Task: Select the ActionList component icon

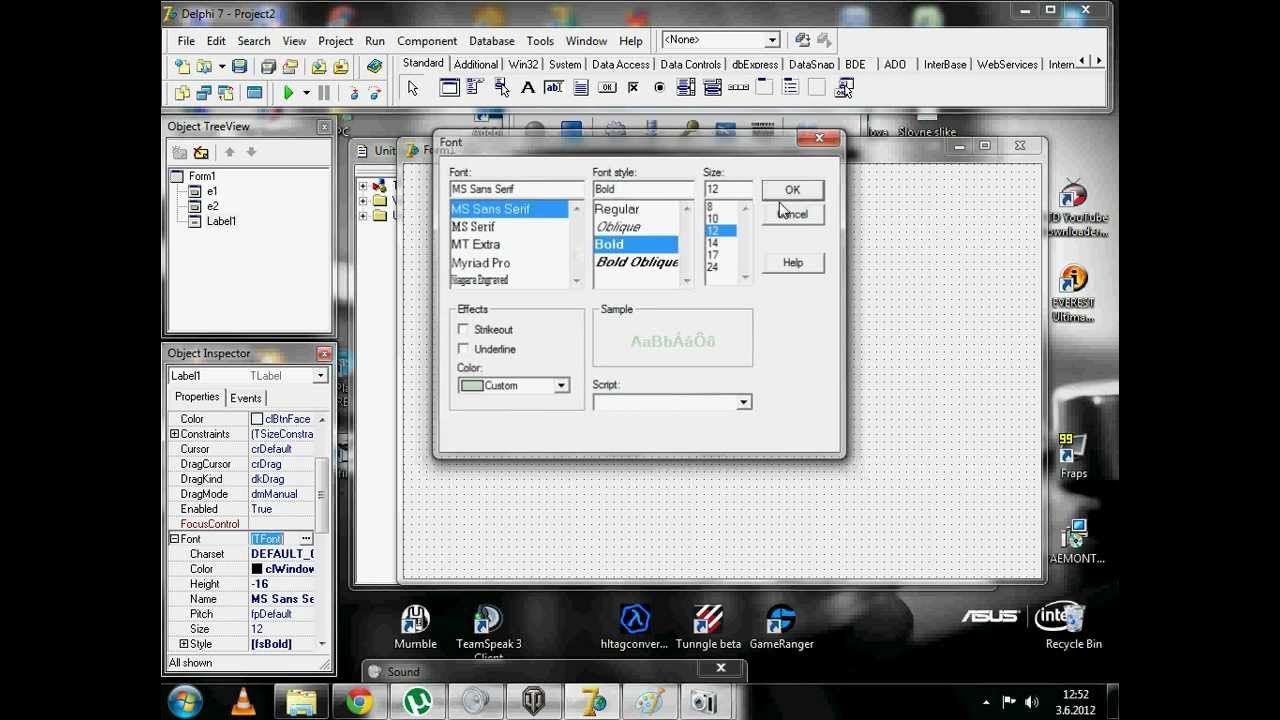Action: (x=843, y=88)
